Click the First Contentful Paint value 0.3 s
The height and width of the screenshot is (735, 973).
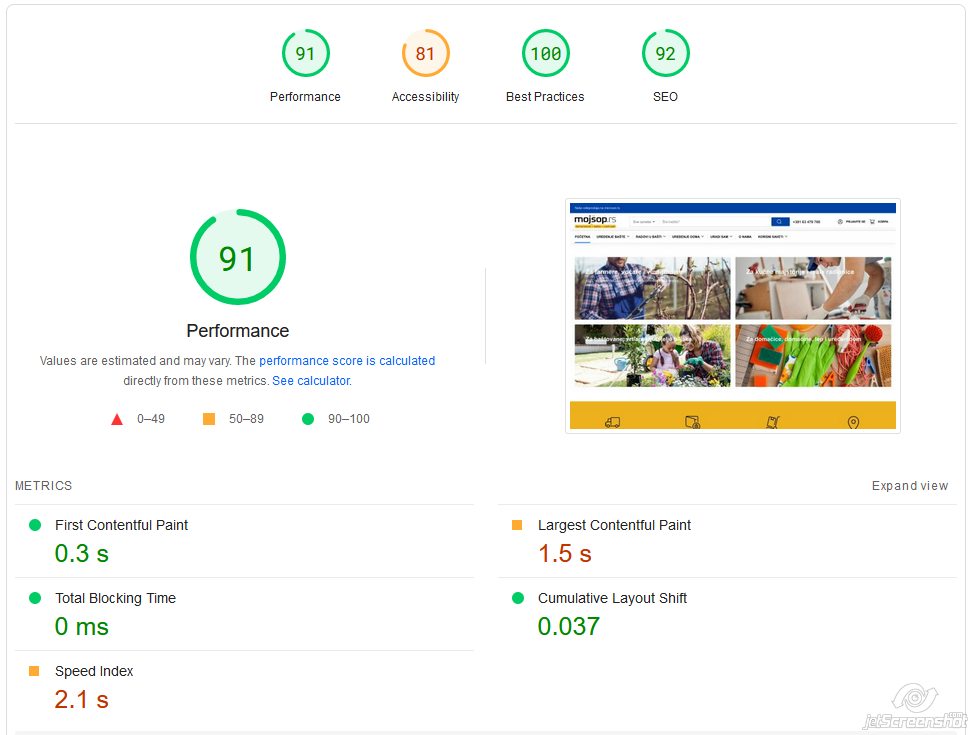tap(82, 553)
